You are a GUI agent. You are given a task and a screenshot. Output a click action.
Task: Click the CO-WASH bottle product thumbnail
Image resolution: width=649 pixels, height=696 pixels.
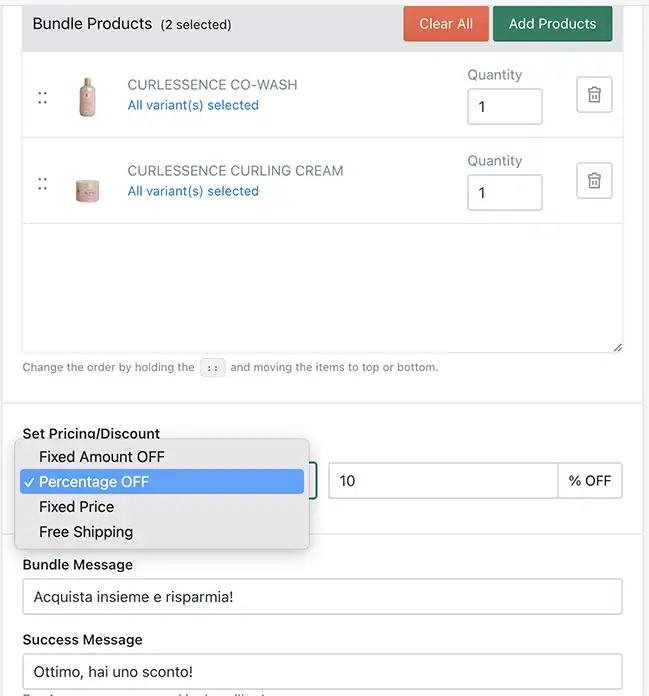pyautogui.click(x=87, y=97)
